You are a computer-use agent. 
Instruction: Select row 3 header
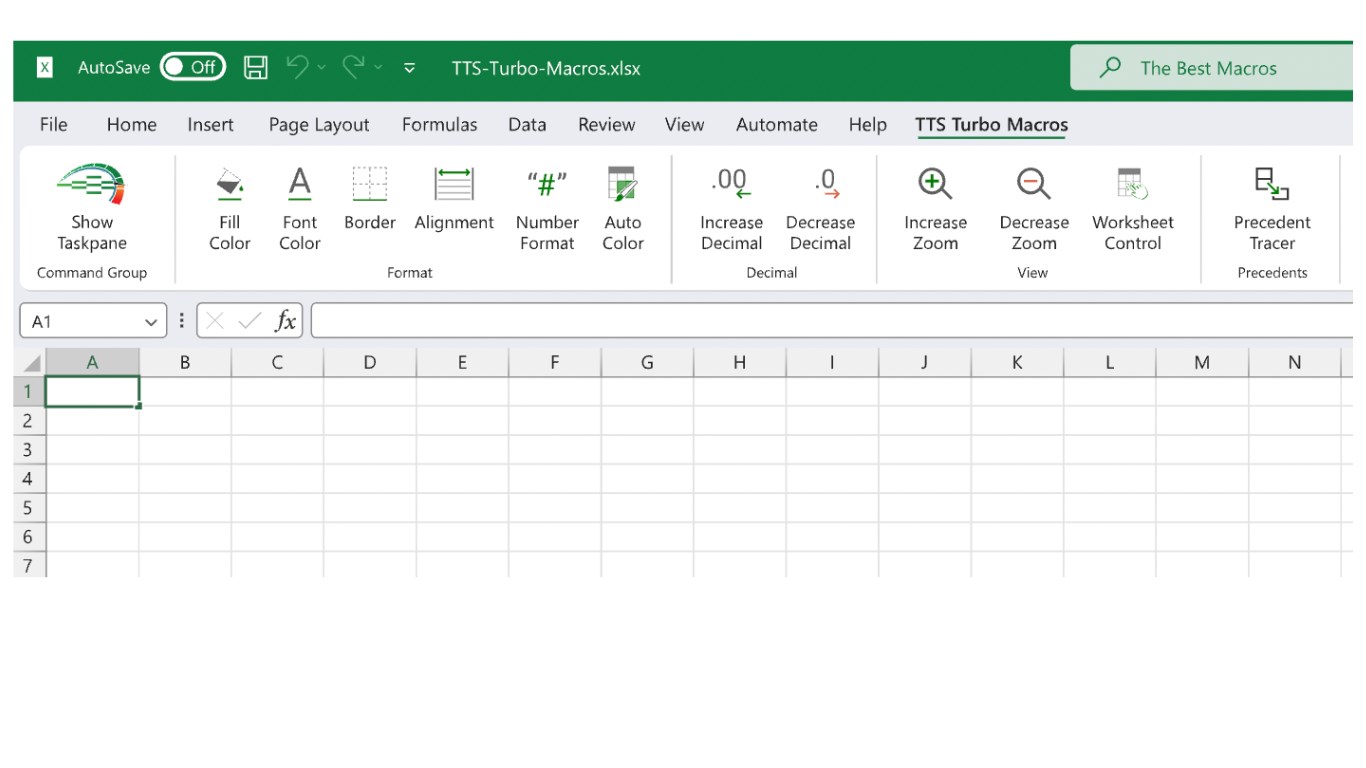pyautogui.click(x=29, y=450)
